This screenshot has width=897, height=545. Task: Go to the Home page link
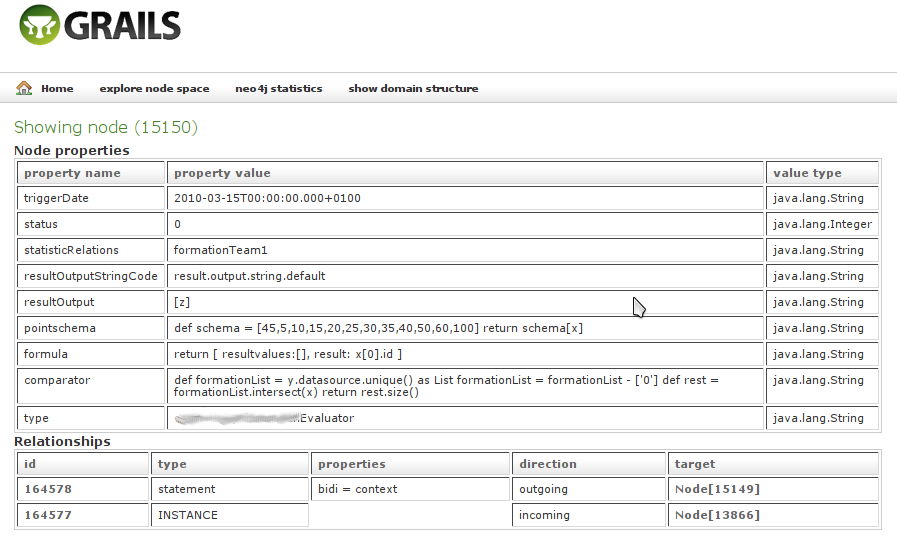pyautogui.click(x=57, y=89)
